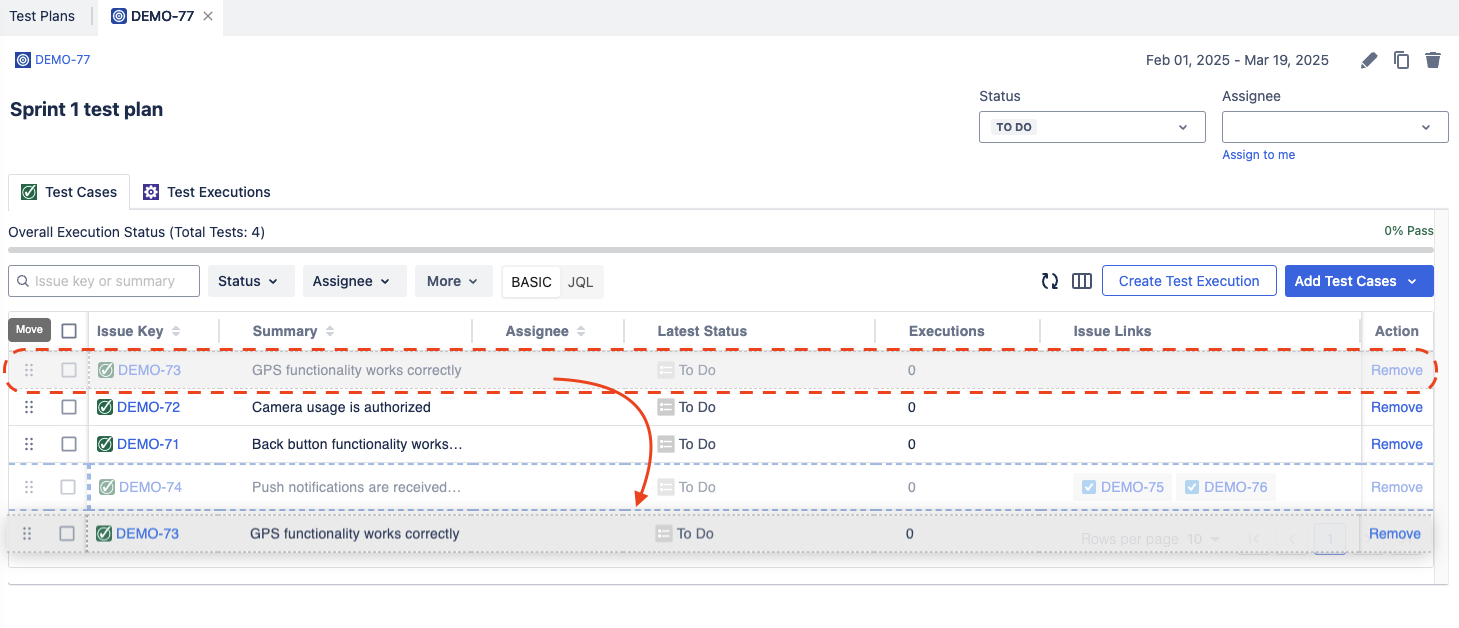The height and width of the screenshot is (628, 1459).
Task: Close the DEMO-77 tab
Action: 208,17
